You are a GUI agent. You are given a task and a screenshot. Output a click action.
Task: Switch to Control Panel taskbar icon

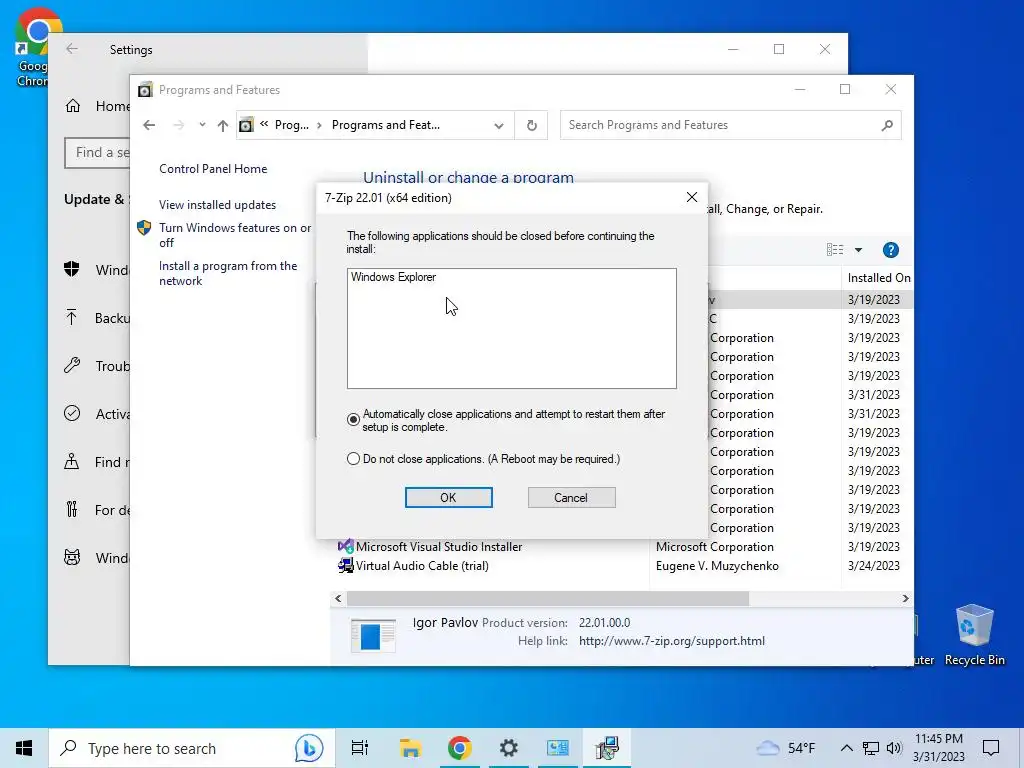[x=558, y=748]
